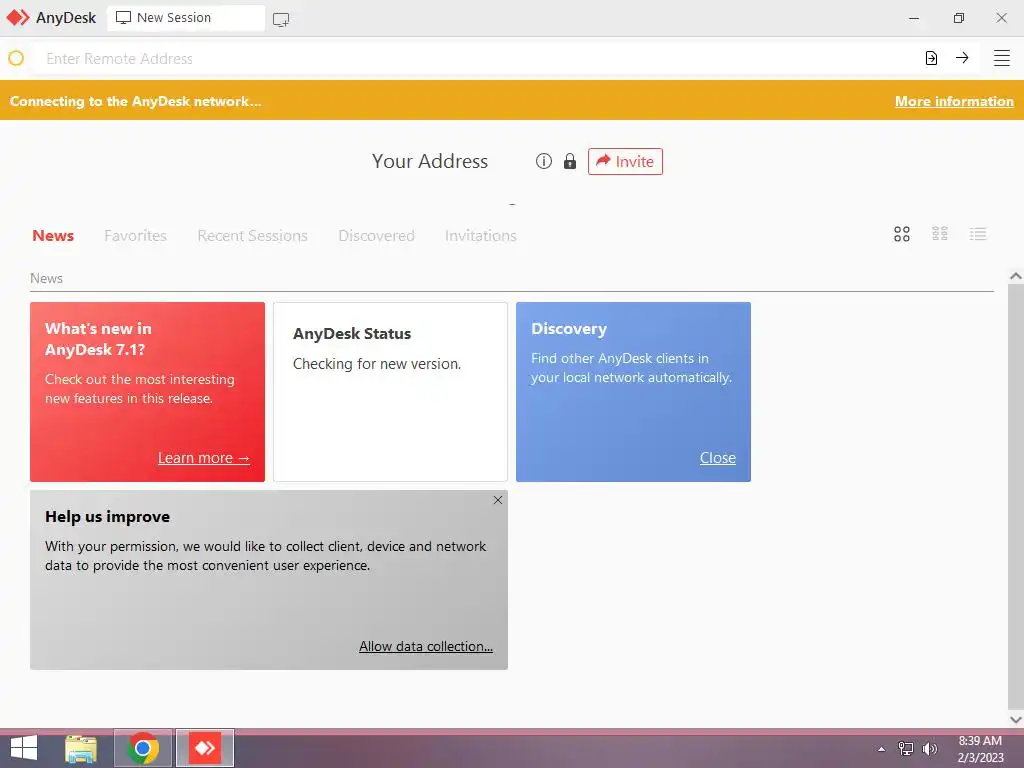This screenshot has height=768, width=1024.
Task: Select the list view icon
Action: point(978,234)
